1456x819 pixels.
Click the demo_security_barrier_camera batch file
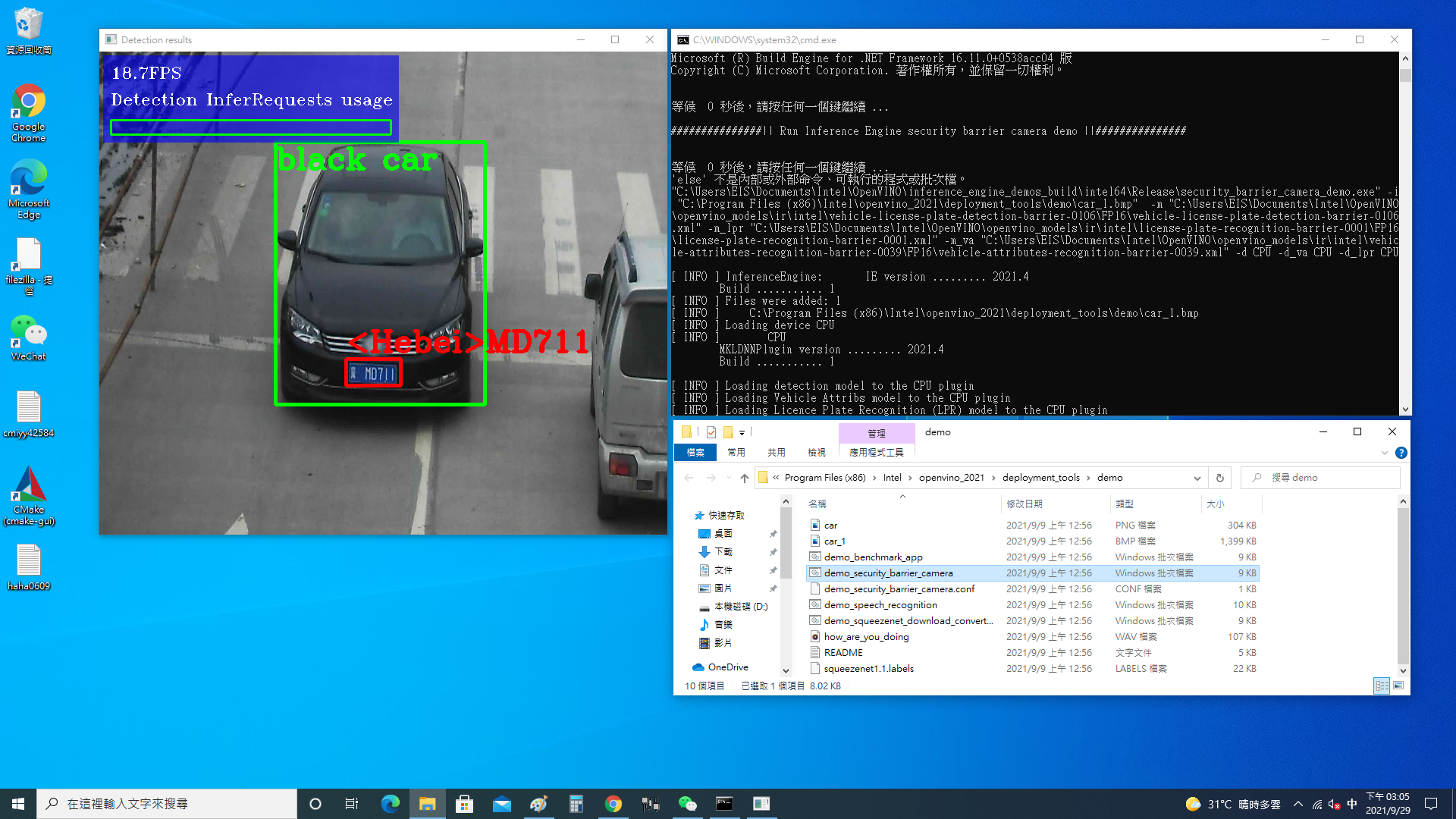889,572
